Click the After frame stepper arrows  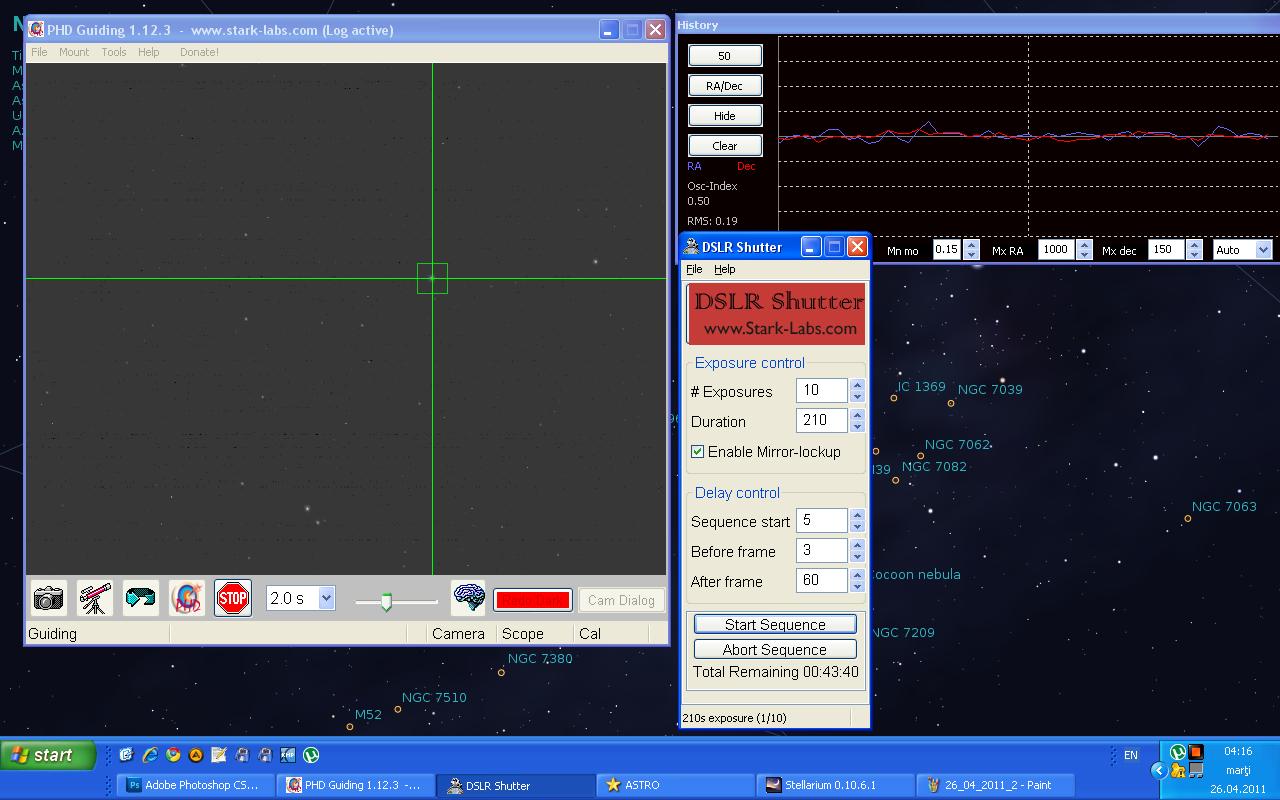click(x=857, y=580)
